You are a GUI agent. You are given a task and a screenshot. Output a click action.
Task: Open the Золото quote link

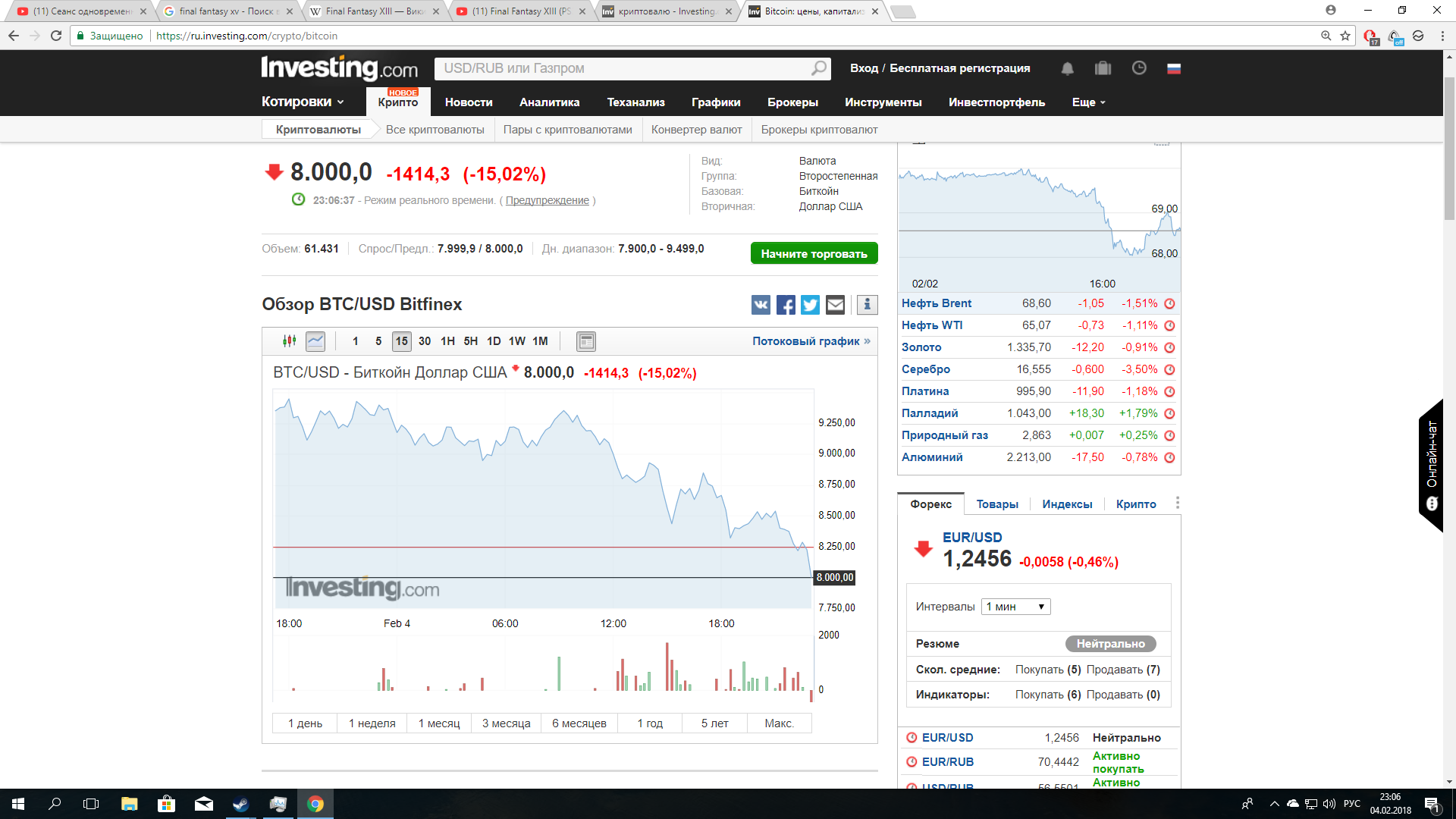pyautogui.click(x=921, y=347)
